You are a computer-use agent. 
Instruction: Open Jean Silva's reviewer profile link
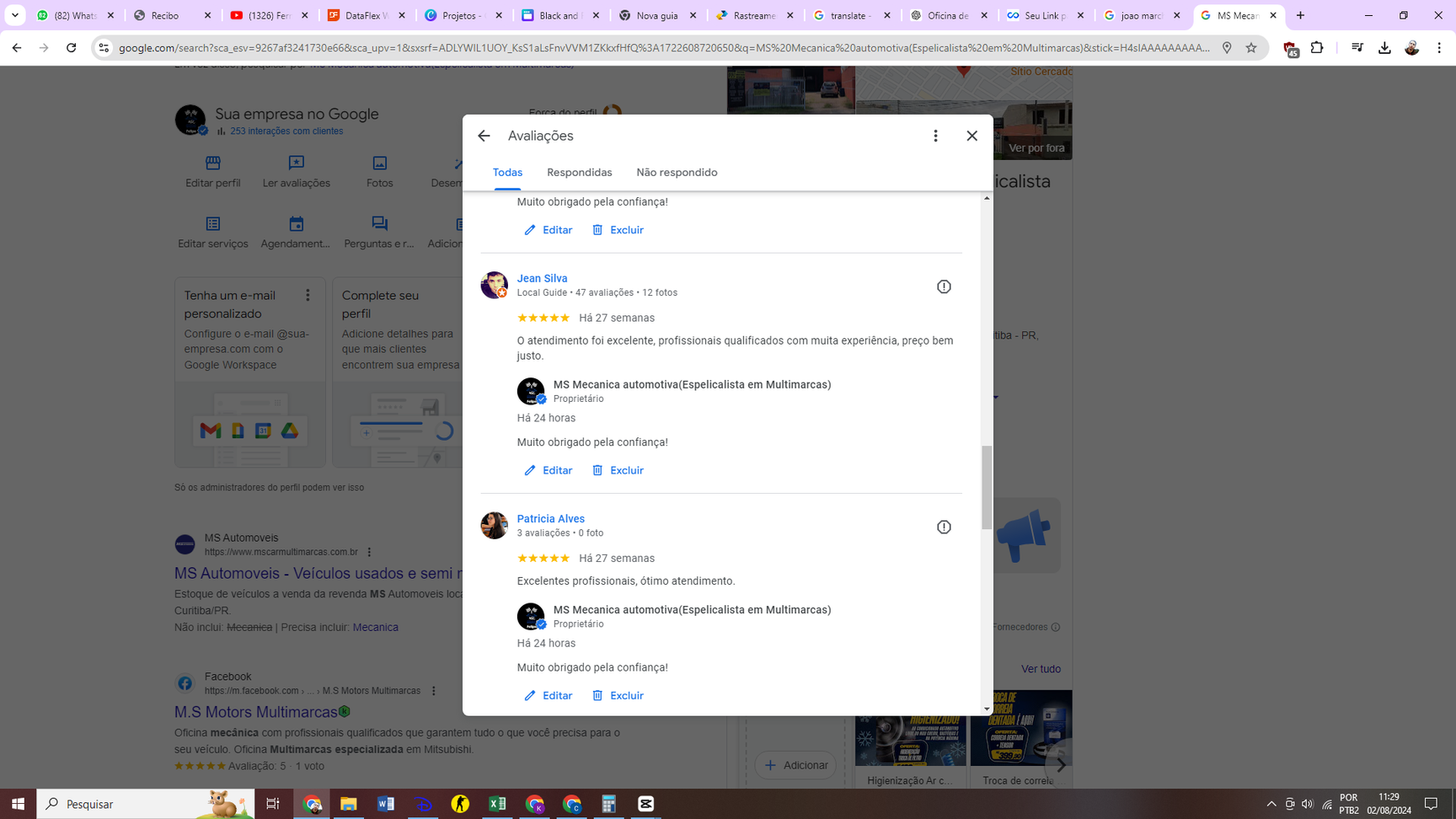(x=542, y=278)
